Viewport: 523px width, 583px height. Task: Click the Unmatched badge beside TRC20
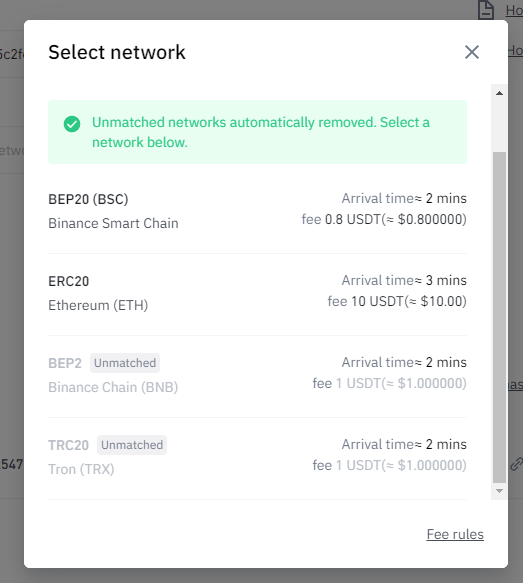click(132, 445)
